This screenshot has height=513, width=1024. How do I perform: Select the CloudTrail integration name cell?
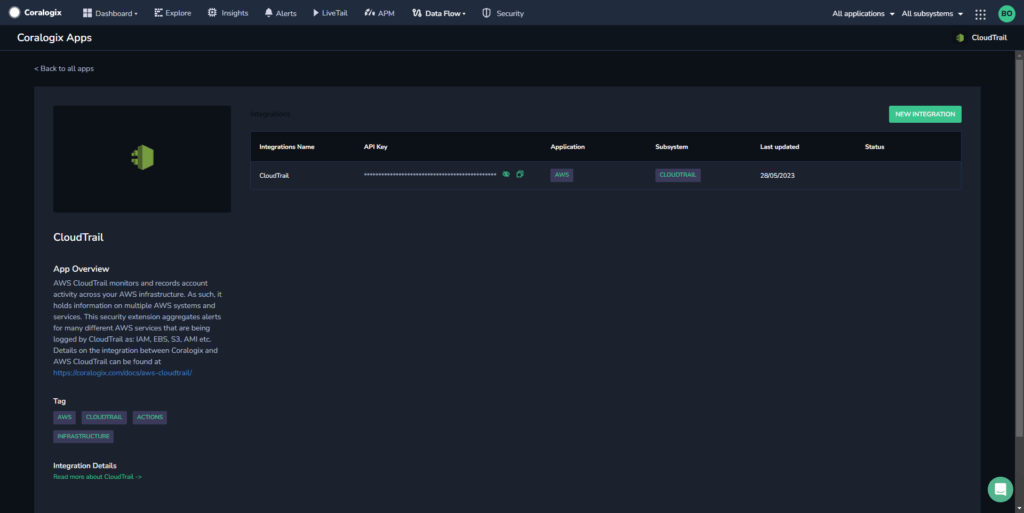click(274, 176)
